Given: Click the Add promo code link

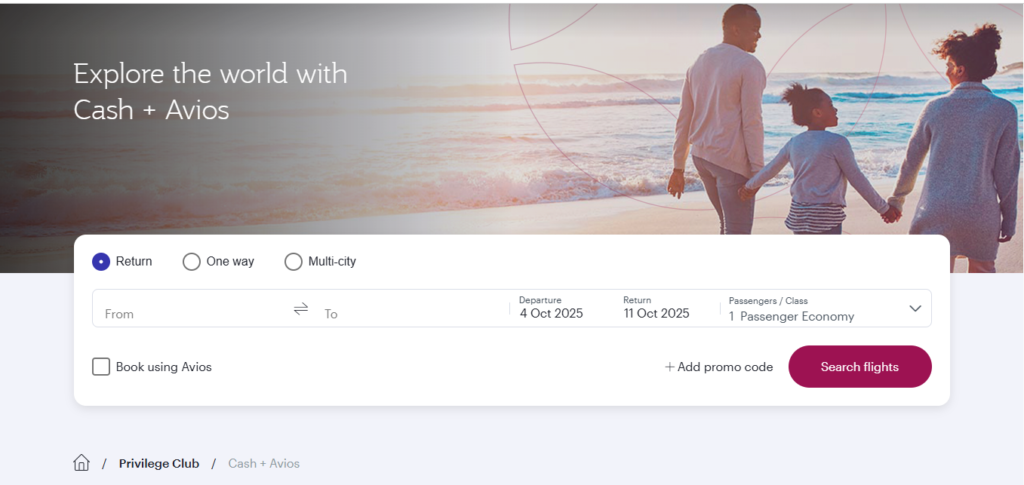Looking at the screenshot, I should (725, 367).
